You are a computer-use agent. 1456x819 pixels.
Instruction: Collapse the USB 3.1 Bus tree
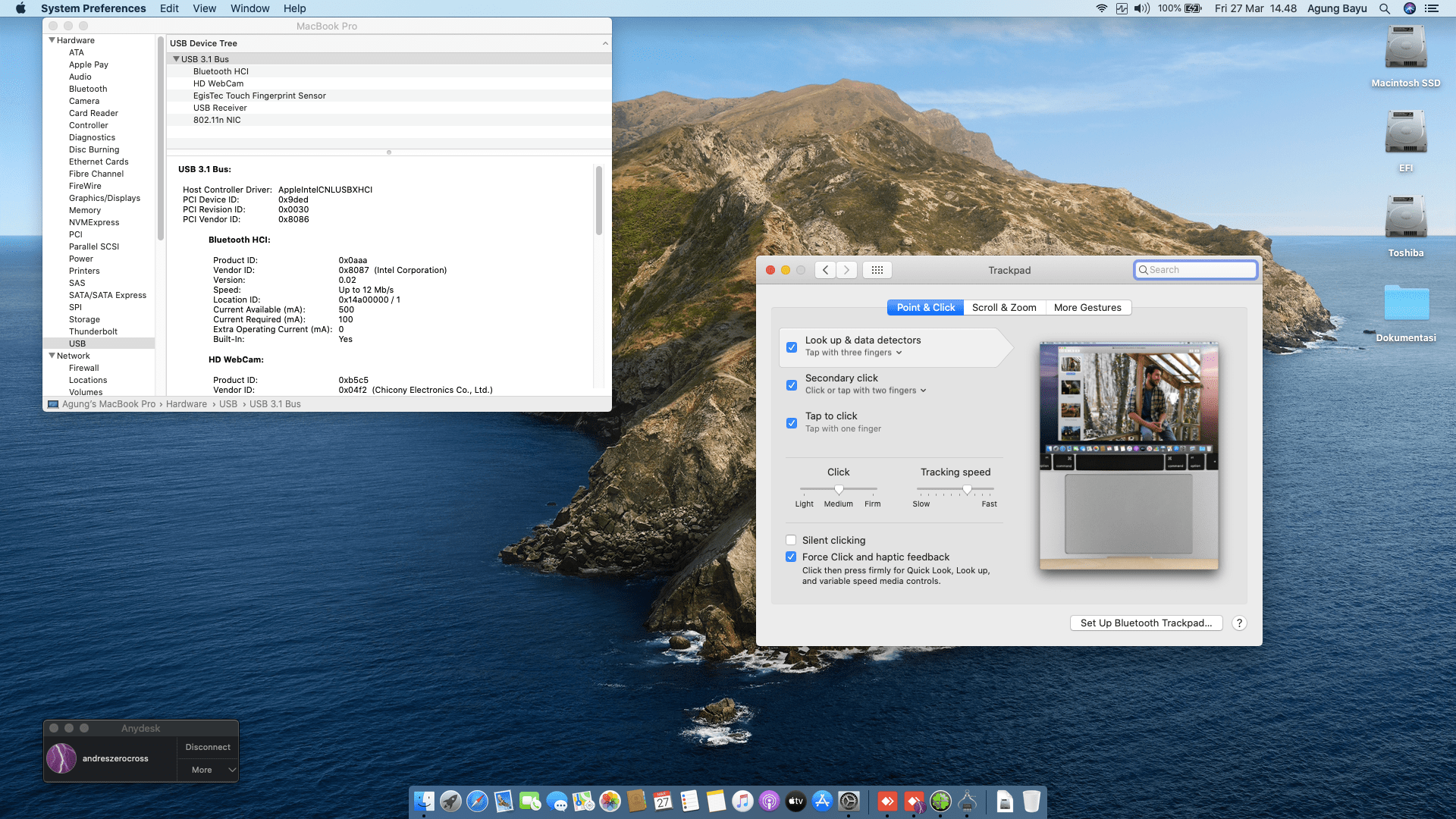point(176,59)
